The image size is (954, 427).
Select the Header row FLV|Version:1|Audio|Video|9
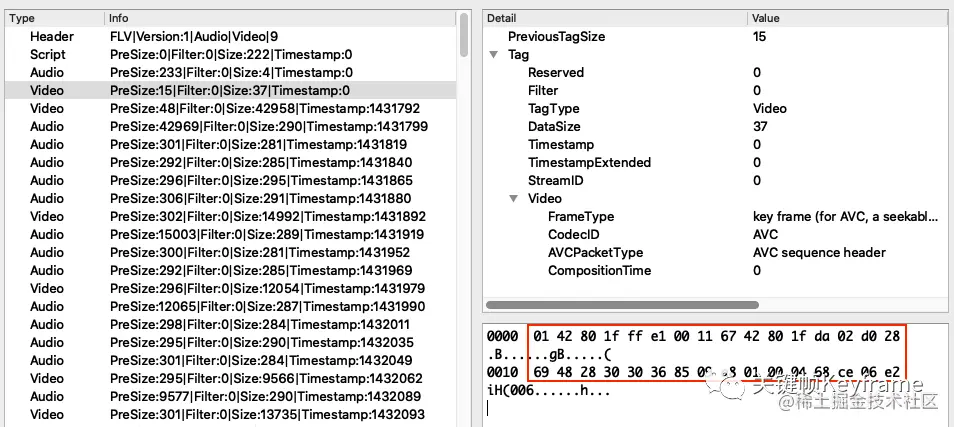[x=231, y=36]
